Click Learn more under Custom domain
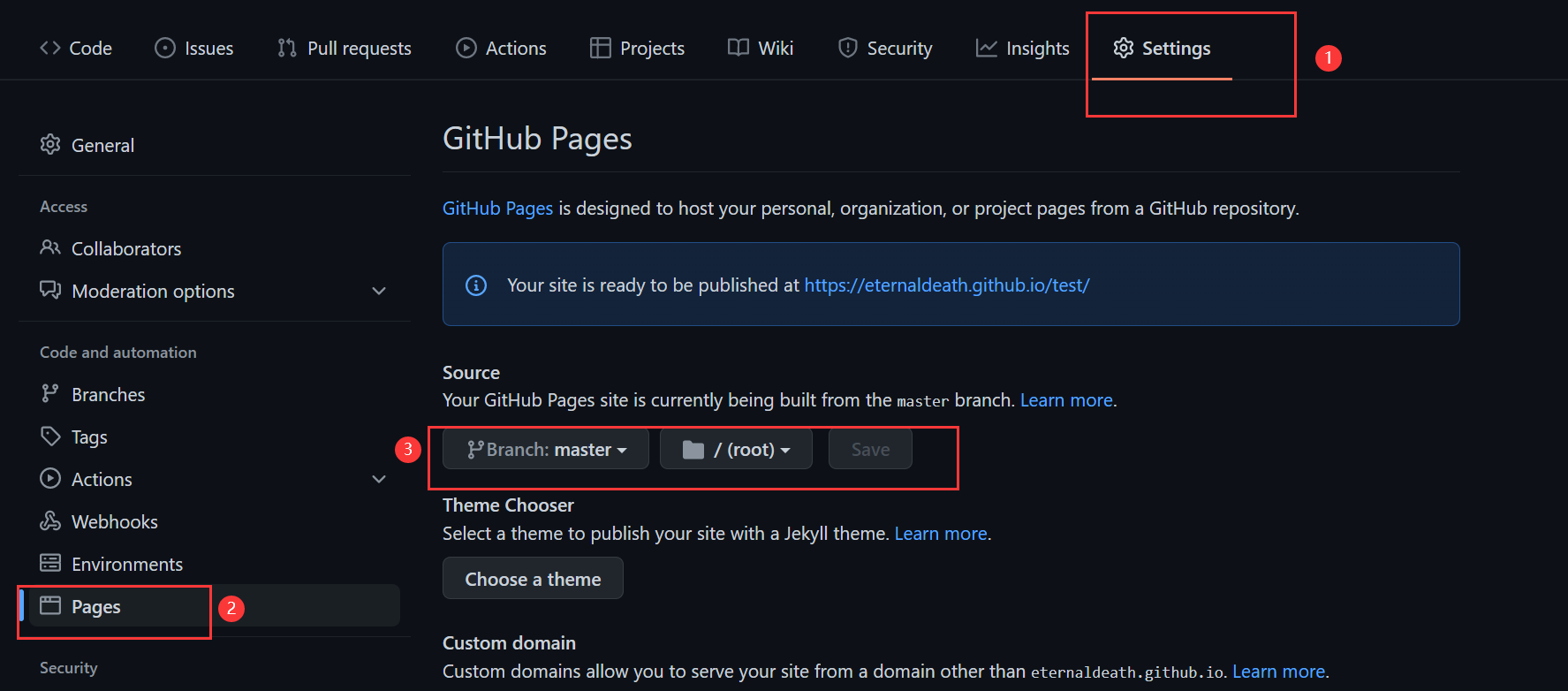Viewport: 1568px width, 691px height. pos(1278,672)
